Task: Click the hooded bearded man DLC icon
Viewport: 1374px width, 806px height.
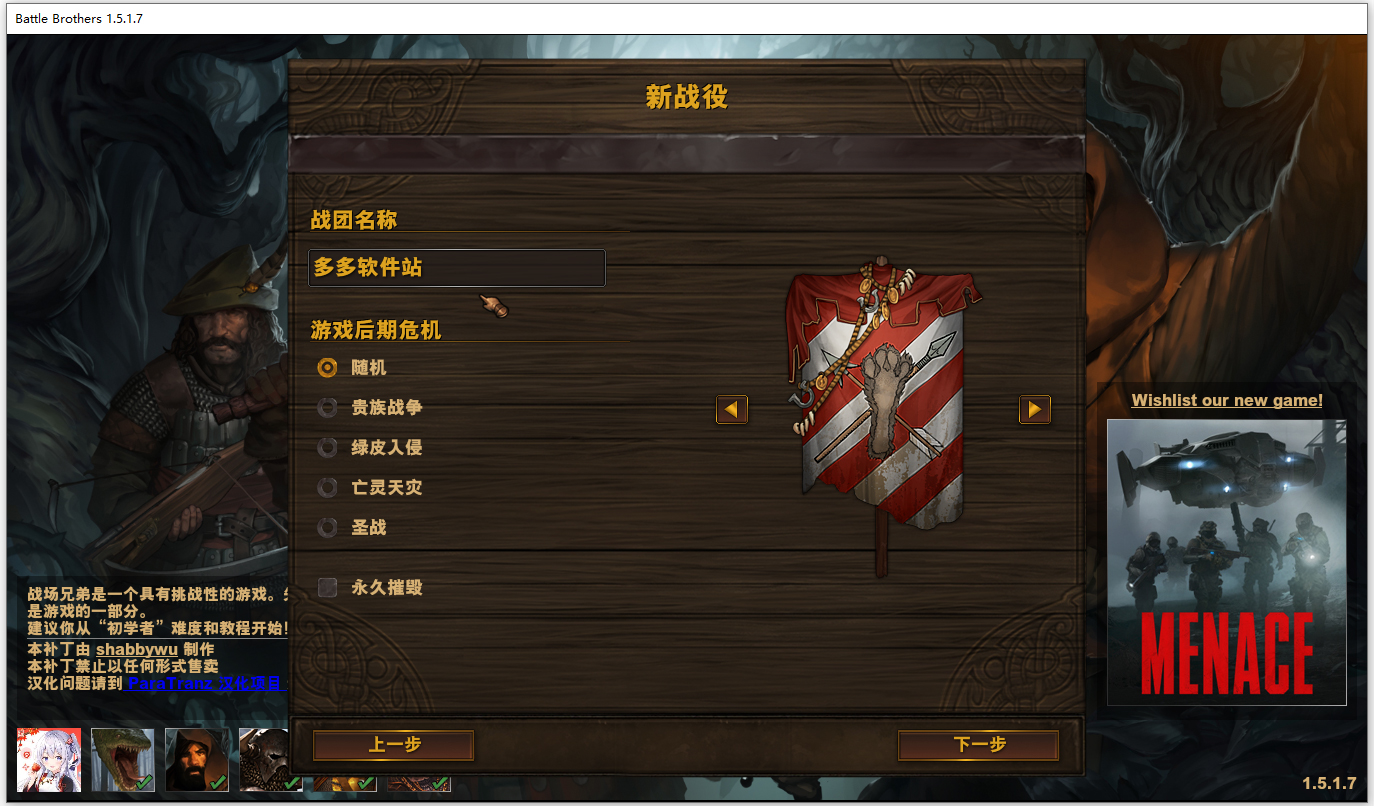Action: [197, 760]
